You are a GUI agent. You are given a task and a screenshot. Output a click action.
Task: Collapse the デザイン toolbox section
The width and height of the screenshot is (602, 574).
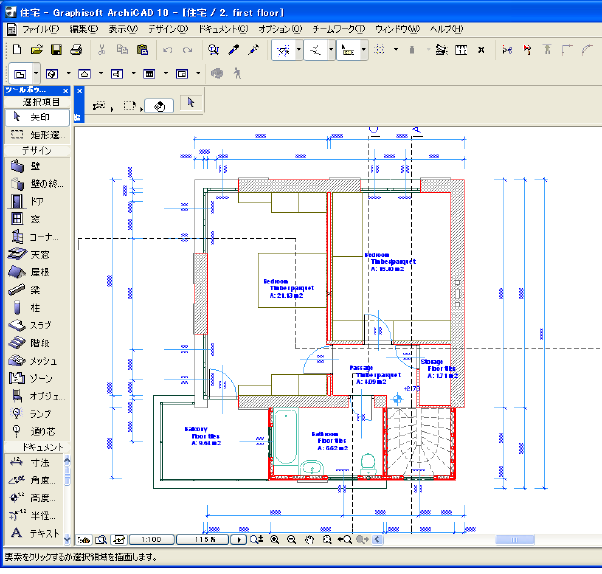36,150
